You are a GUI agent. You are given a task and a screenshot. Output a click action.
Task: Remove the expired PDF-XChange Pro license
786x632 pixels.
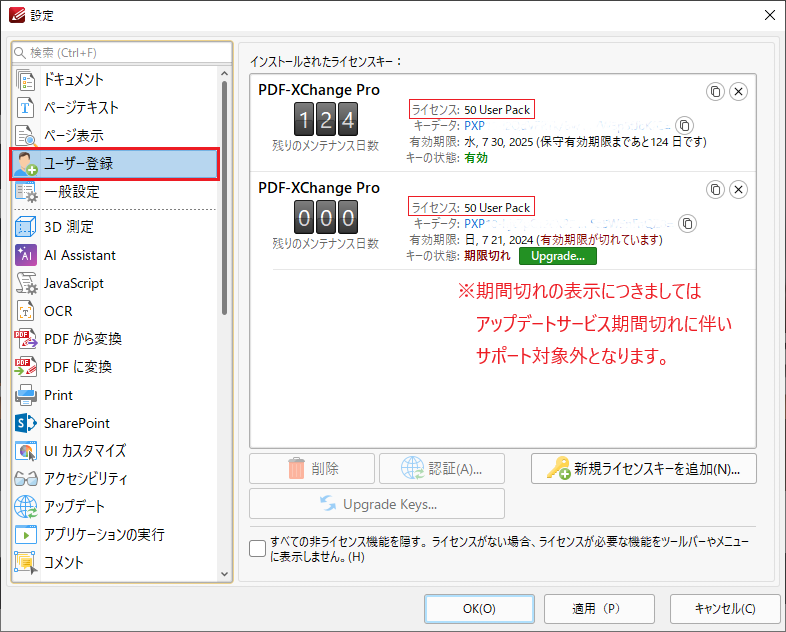(738, 189)
